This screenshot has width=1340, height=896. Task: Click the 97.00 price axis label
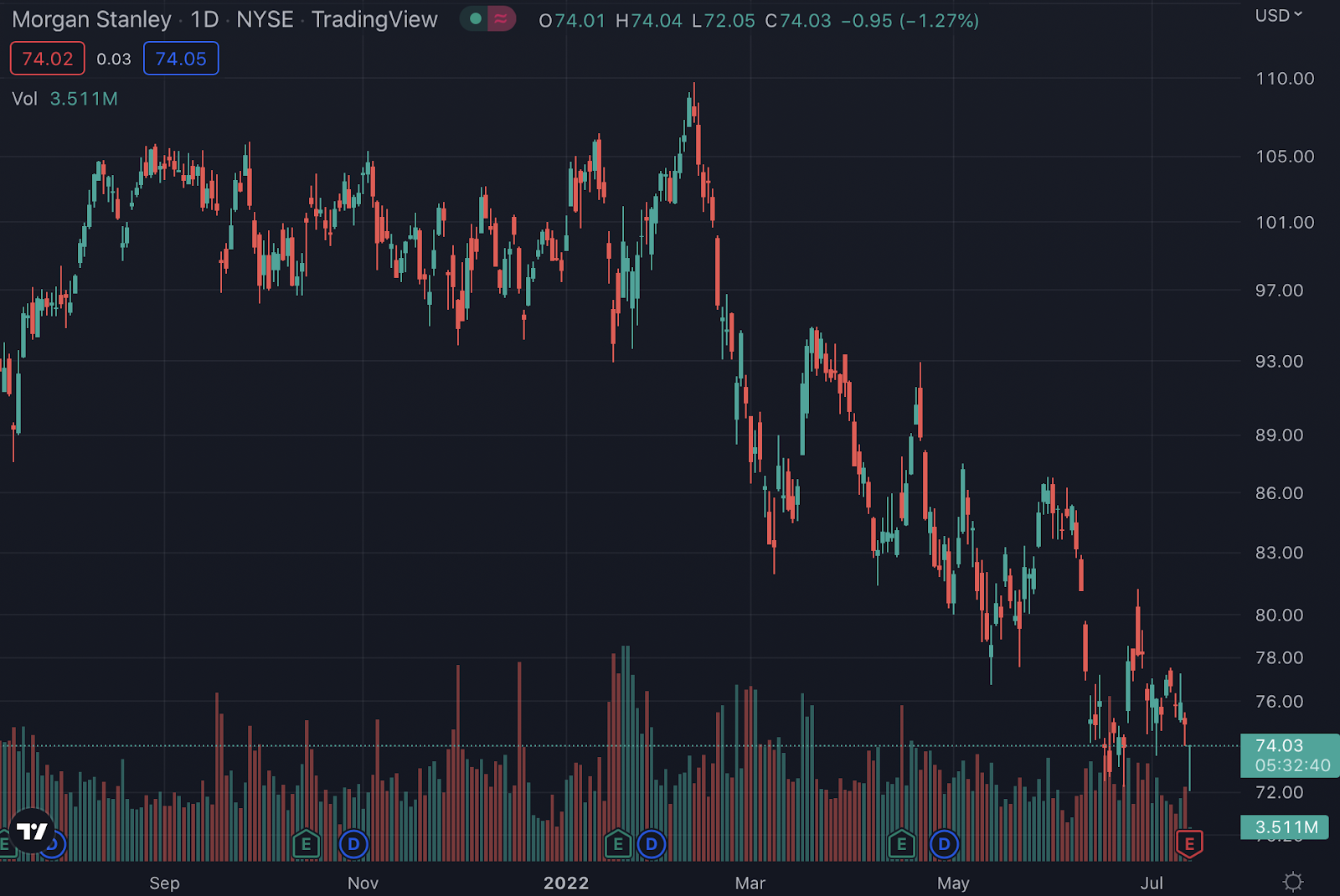point(1279,291)
